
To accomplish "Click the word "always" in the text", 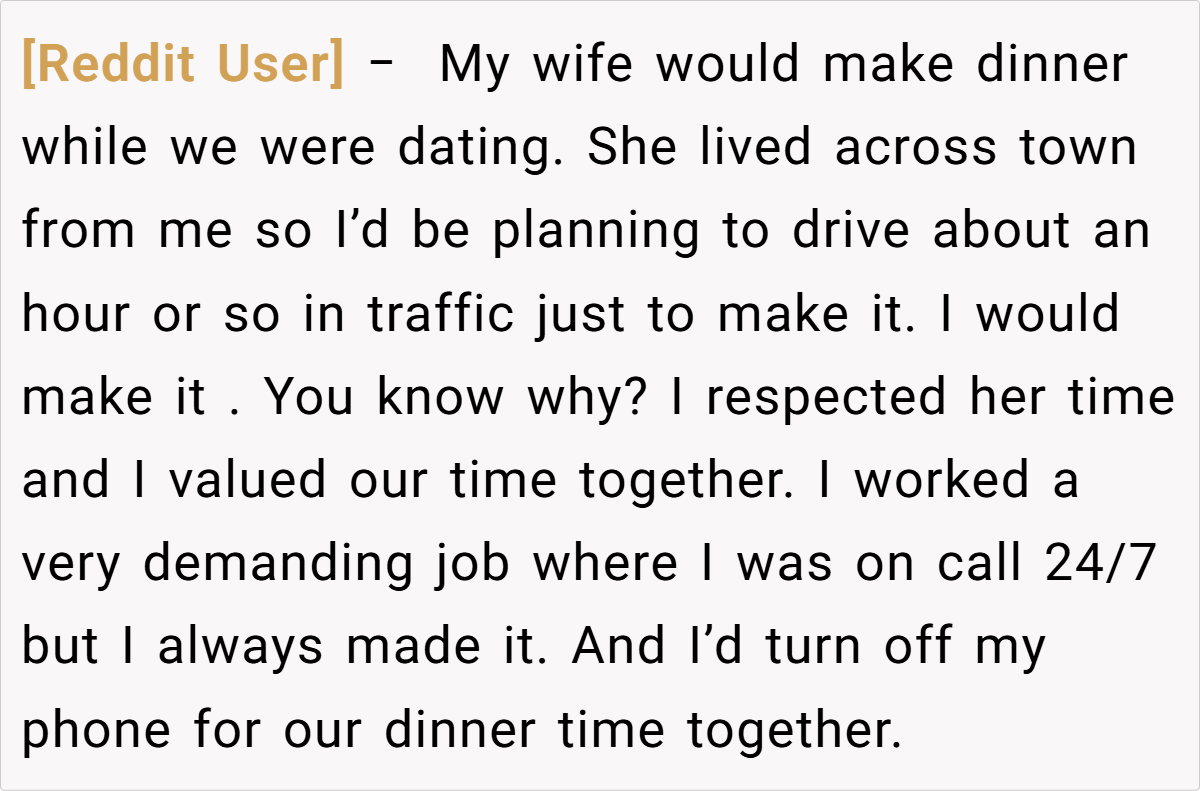I will click(241, 647).
